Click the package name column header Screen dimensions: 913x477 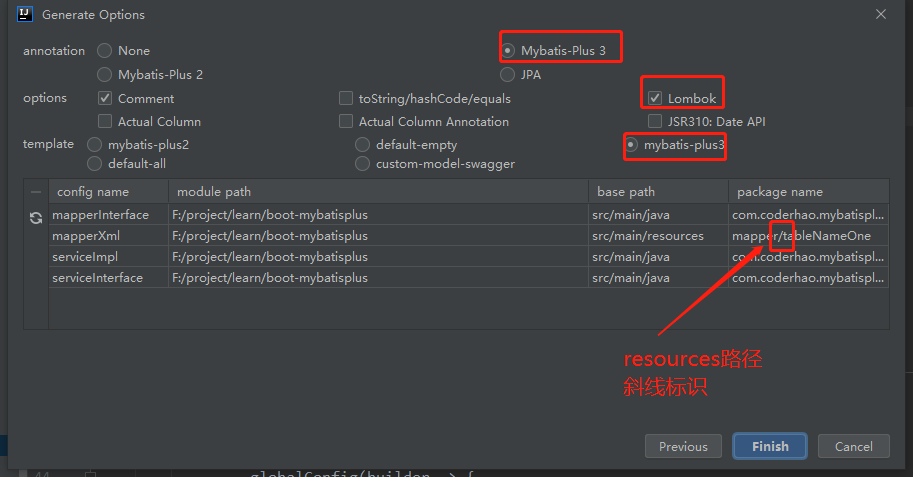[x=809, y=192]
